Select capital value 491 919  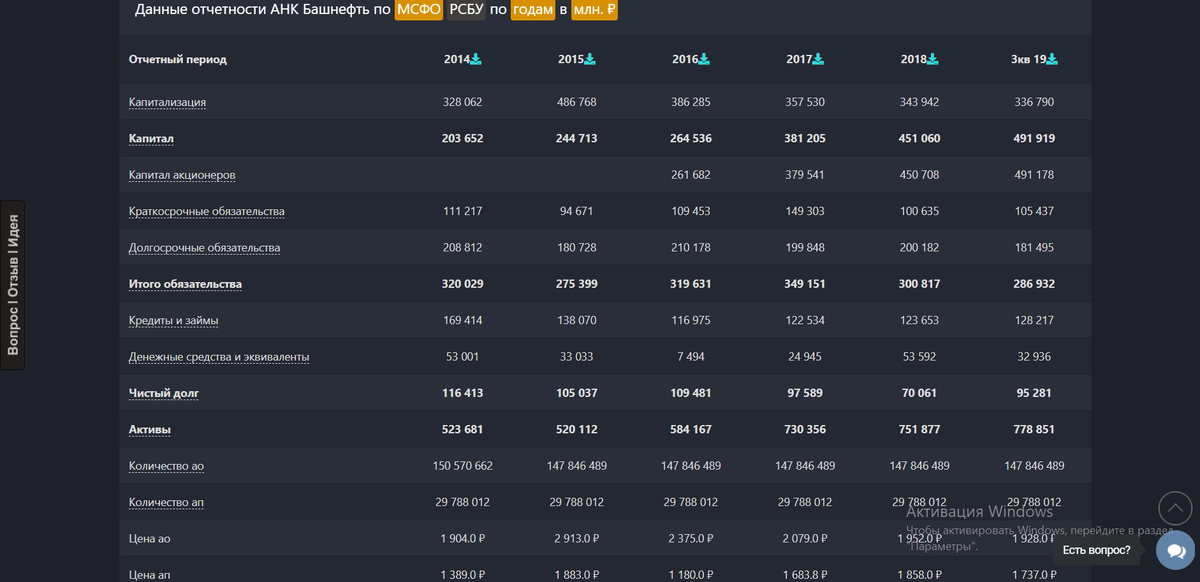tap(1034, 138)
